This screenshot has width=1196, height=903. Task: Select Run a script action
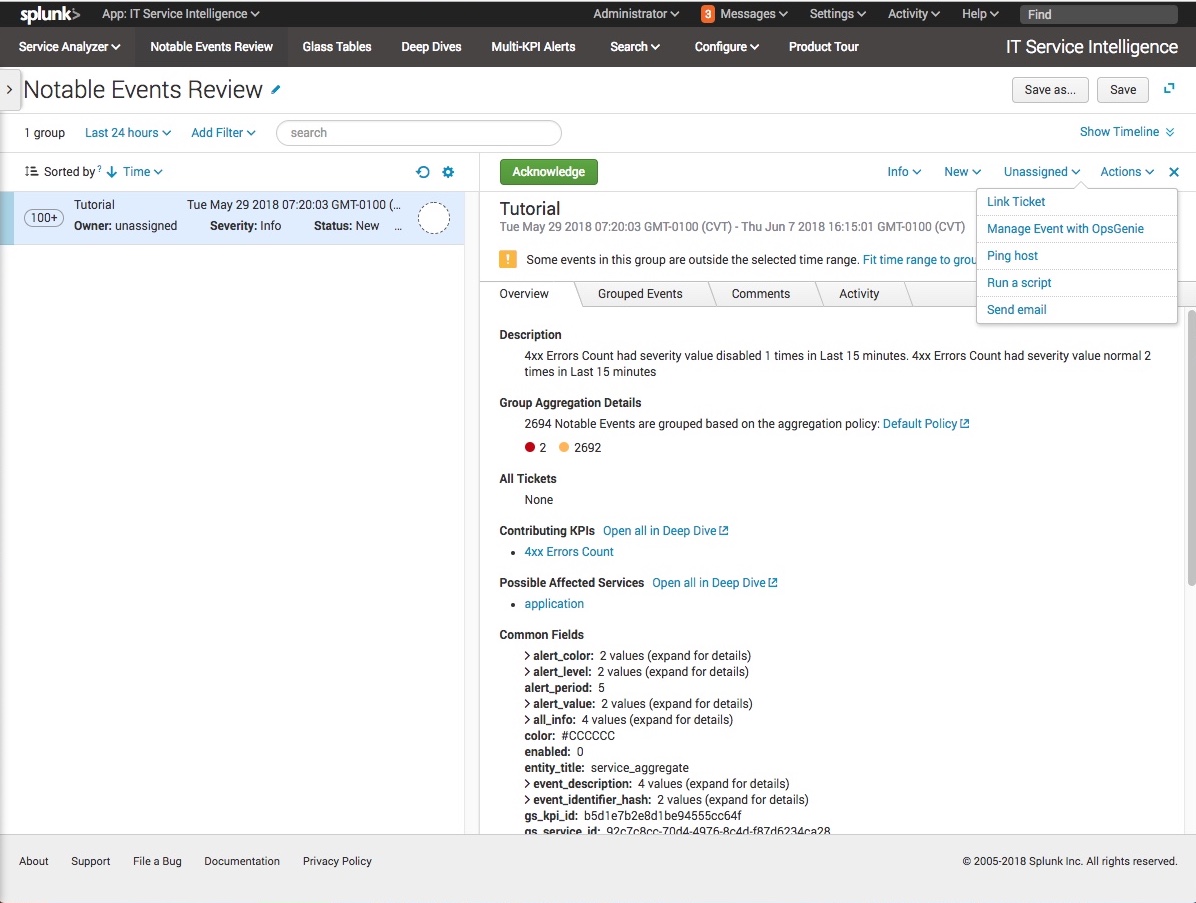pyautogui.click(x=1076, y=282)
